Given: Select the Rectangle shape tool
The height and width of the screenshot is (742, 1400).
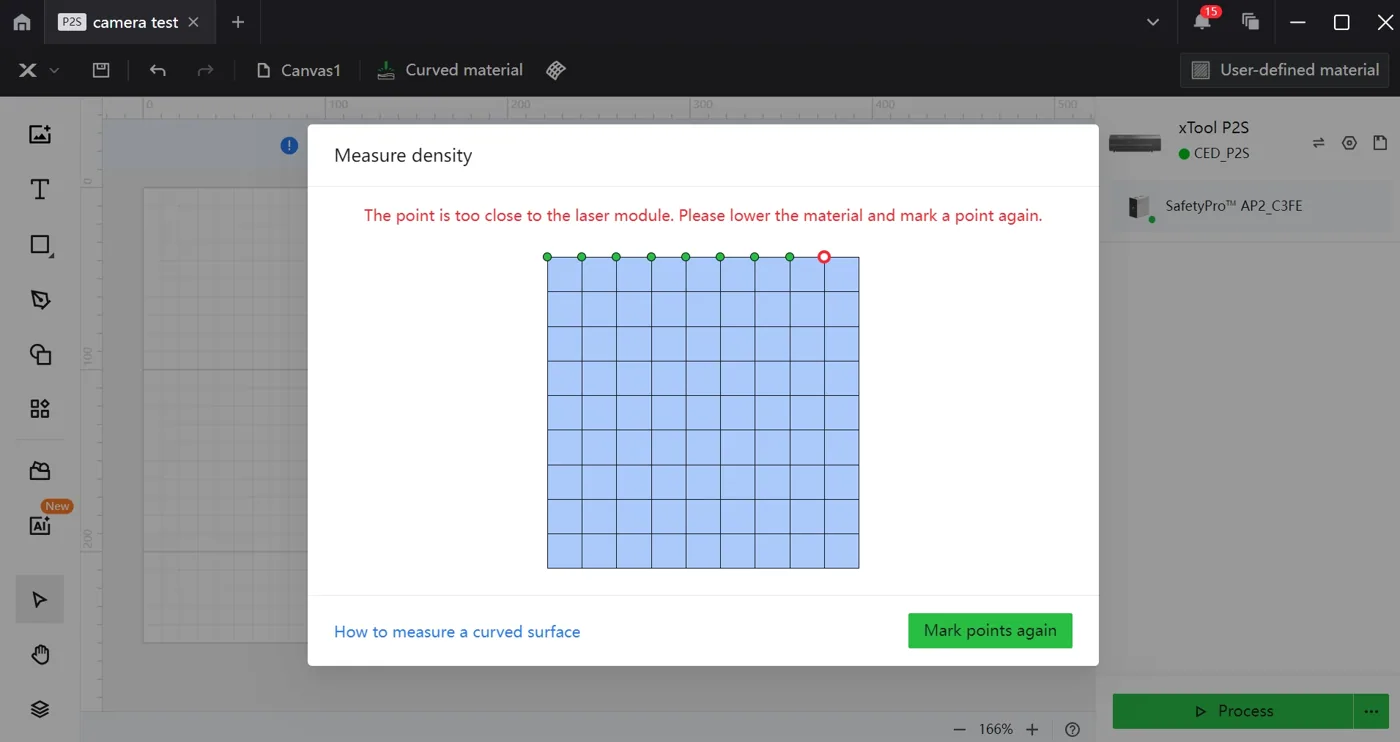Looking at the screenshot, I should click(x=40, y=245).
